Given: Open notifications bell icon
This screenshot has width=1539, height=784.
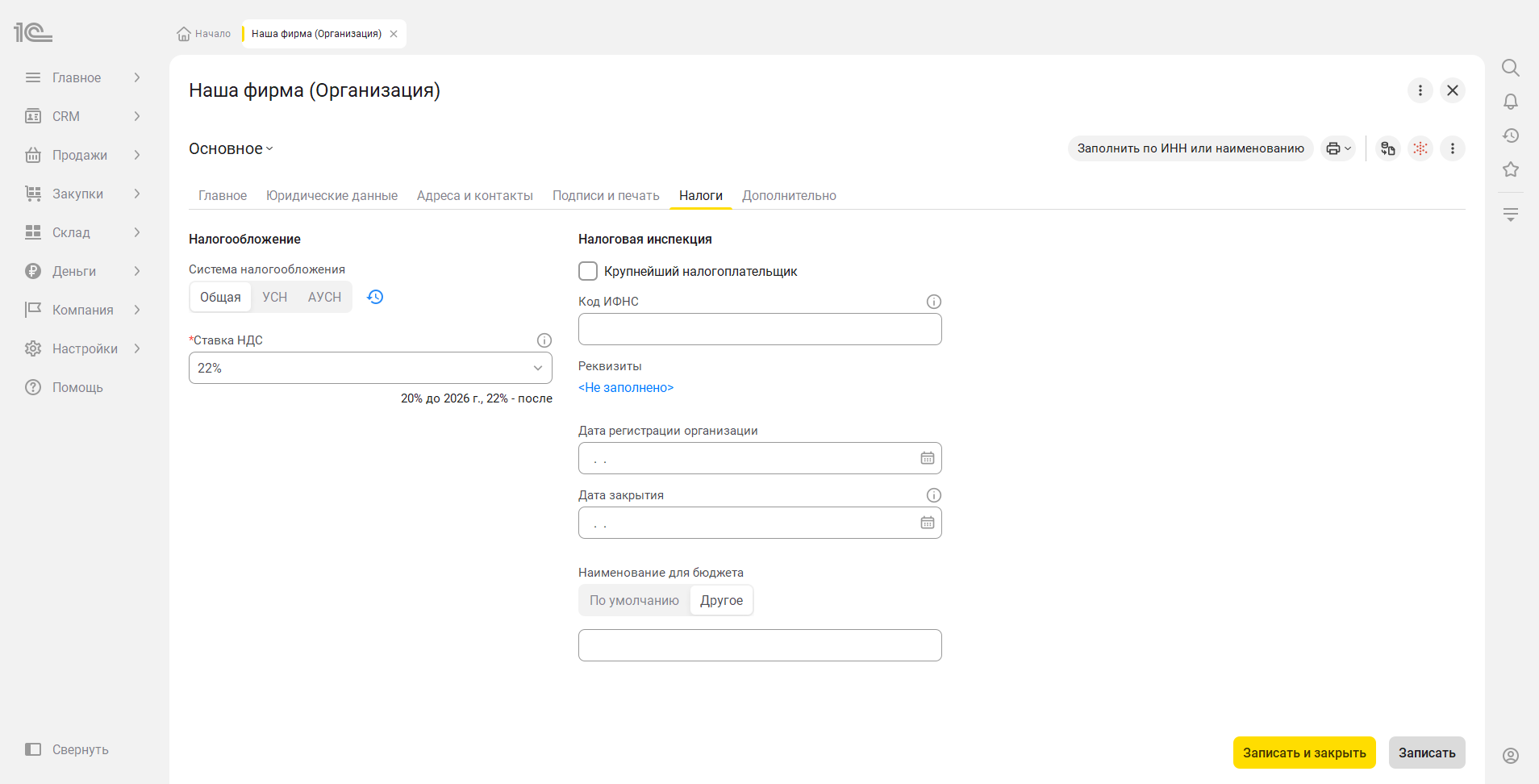Looking at the screenshot, I should [x=1510, y=102].
